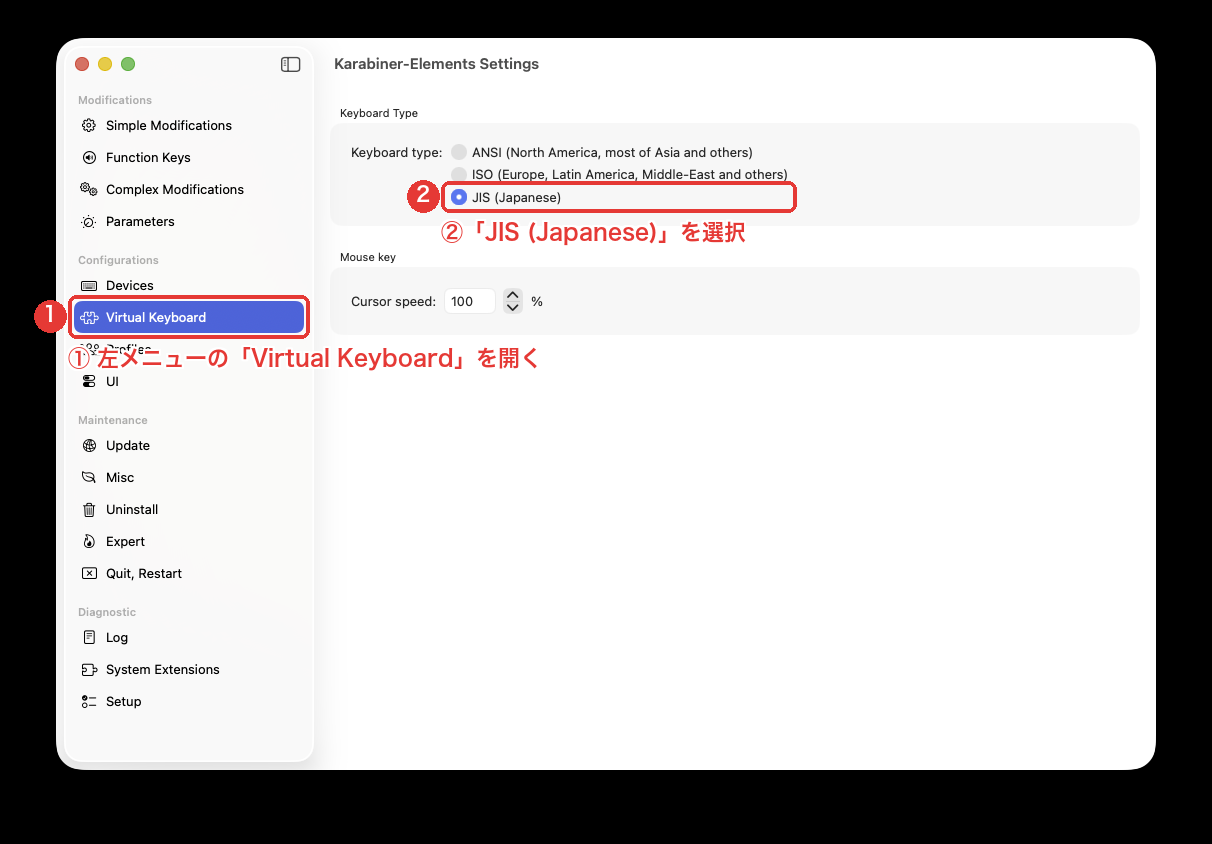This screenshot has height=844, width=1212.
Task: Click the Uninstall trash icon
Action: click(88, 509)
